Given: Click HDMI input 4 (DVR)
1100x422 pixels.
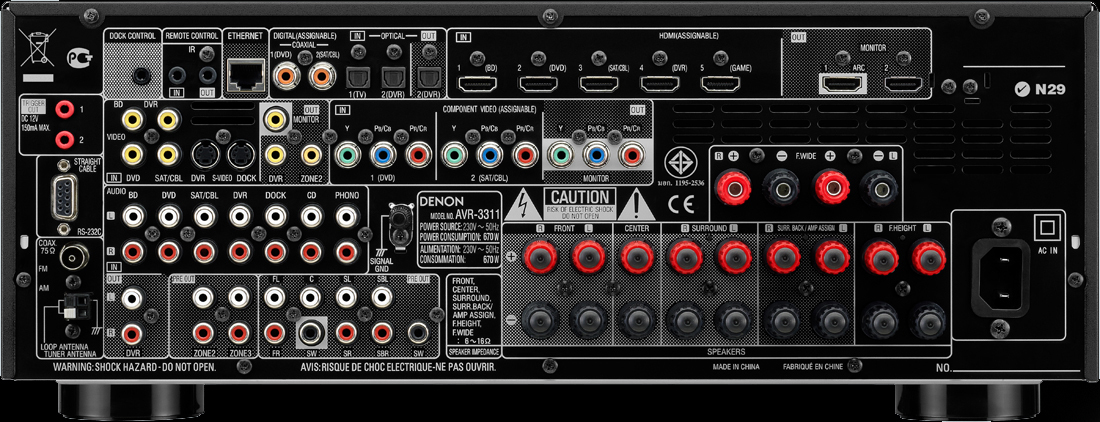Looking at the screenshot, I should [659, 84].
